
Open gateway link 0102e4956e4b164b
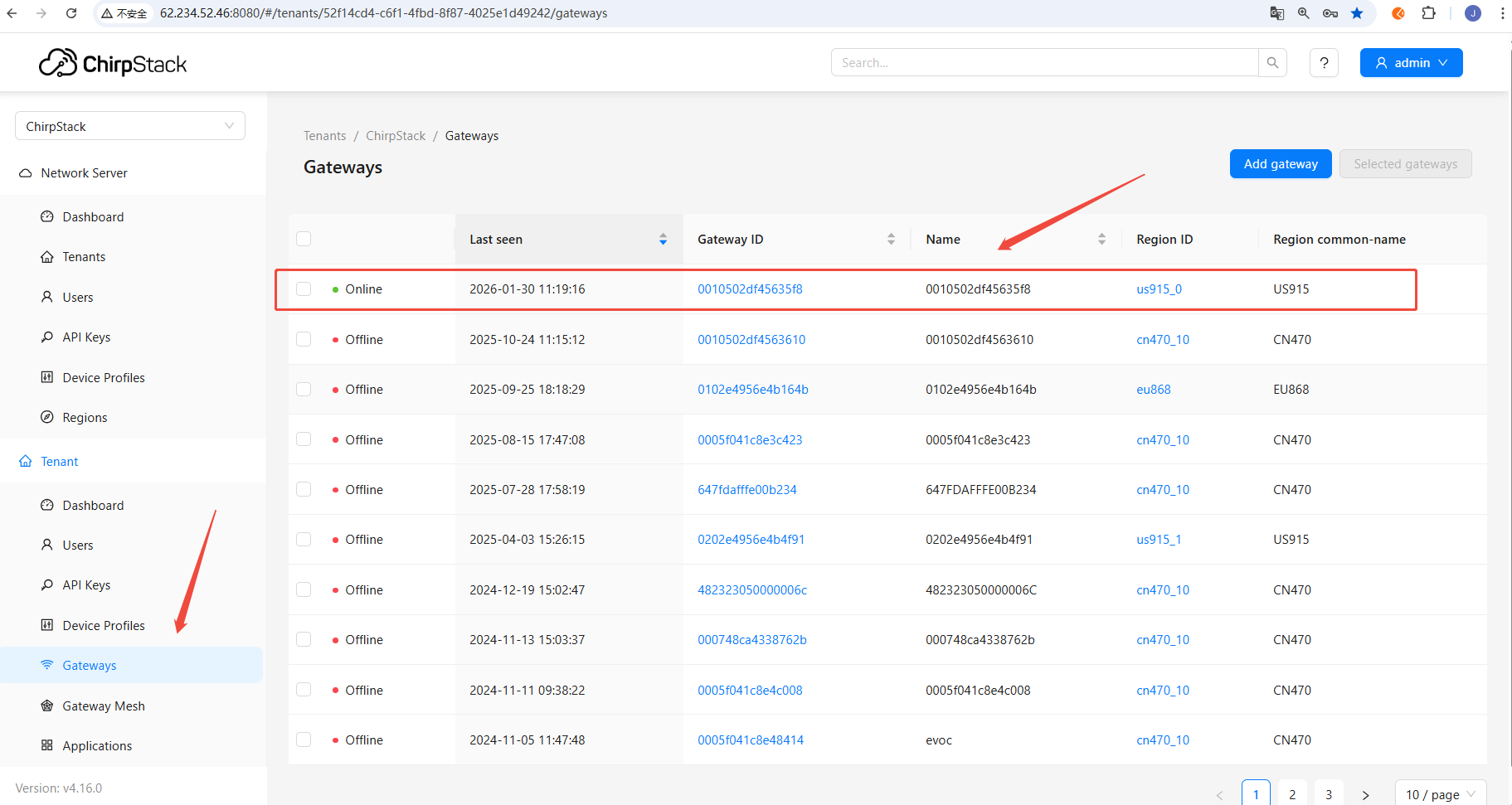click(x=752, y=390)
